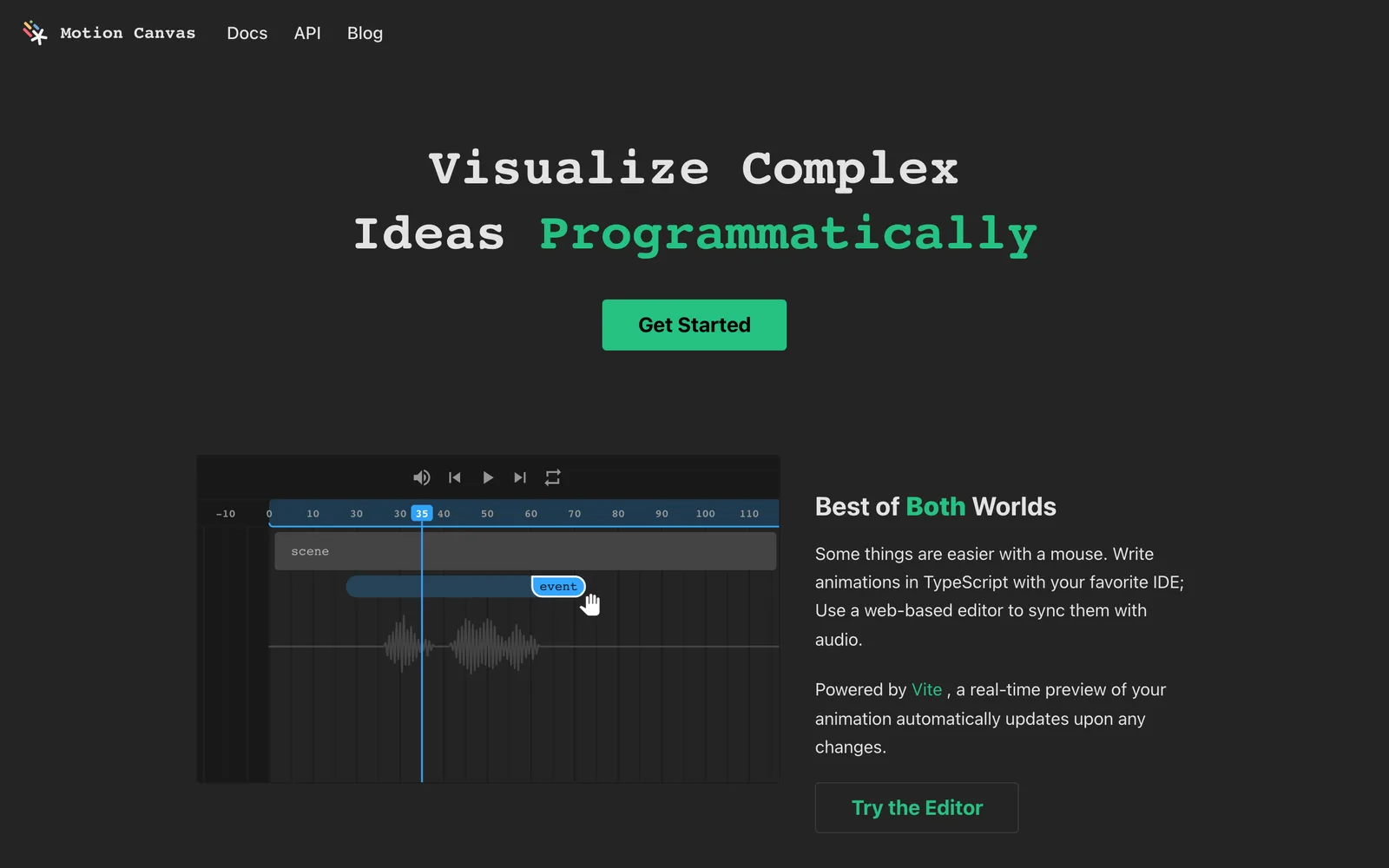Click the -10 tick on timeline ruler
Image resolution: width=1389 pixels, height=868 pixels.
click(x=226, y=514)
